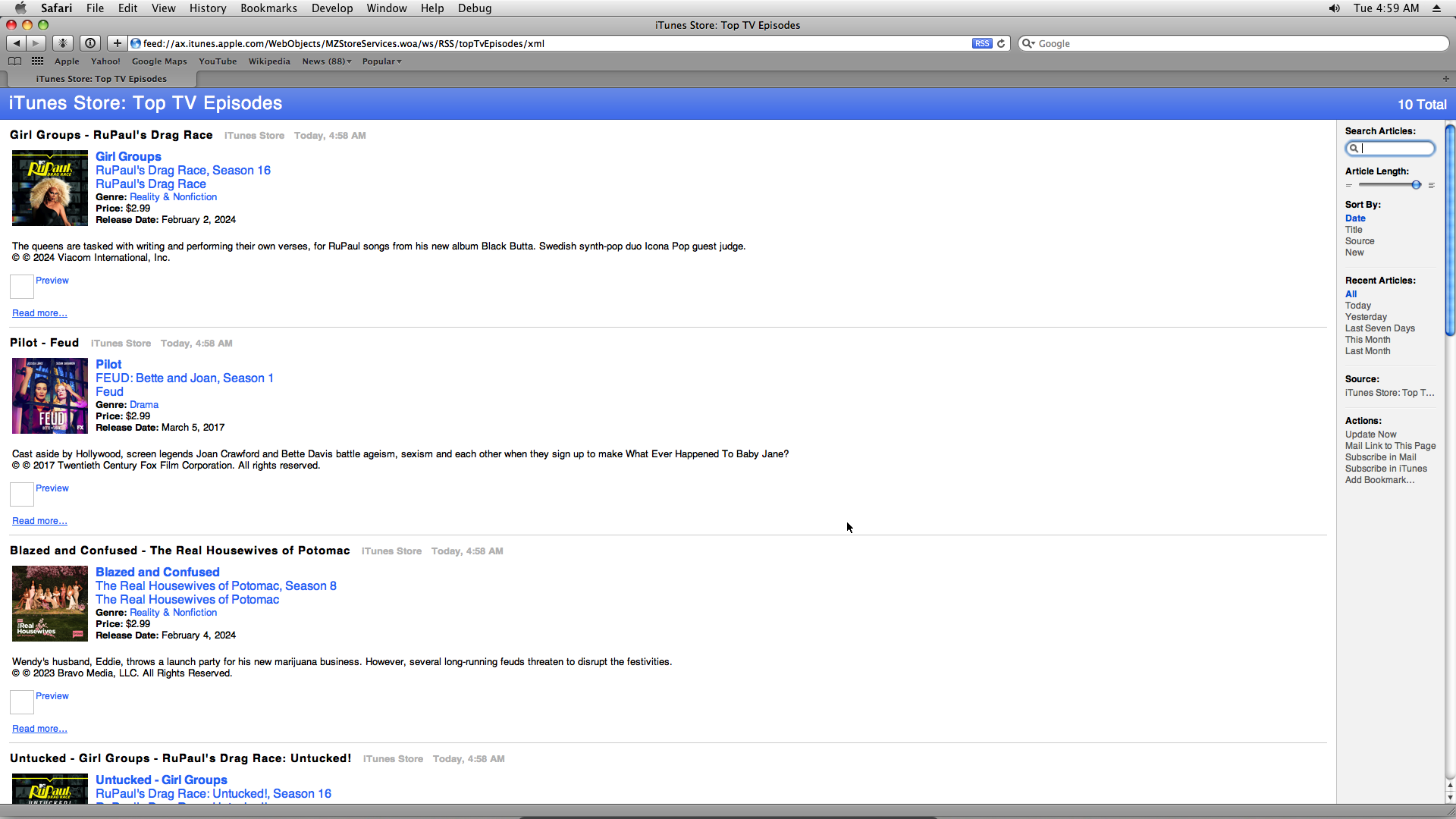The height and width of the screenshot is (819, 1456).
Task: Open the Safari menu
Action: click(x=57, y=8)
